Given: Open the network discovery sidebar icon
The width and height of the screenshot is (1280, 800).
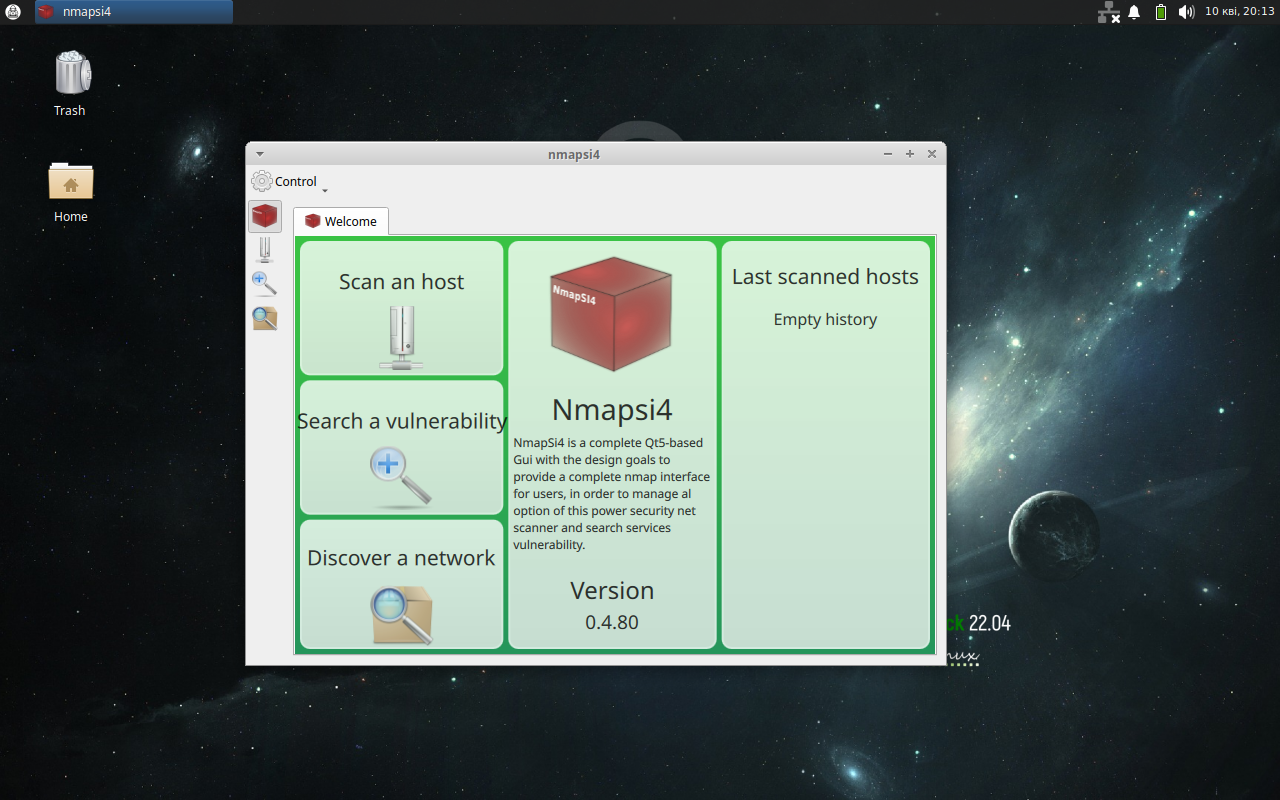Looking at the screenshot, I should pyautogui.click(x=265, y=318).
